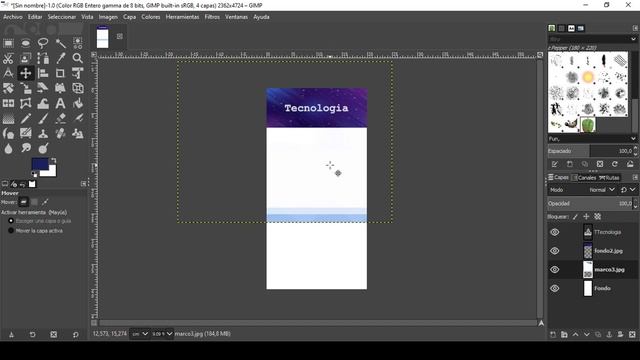This screenshot has width=640, height=360.
Task: Hide the Fondo layer
Action: [x=554, y=288]
